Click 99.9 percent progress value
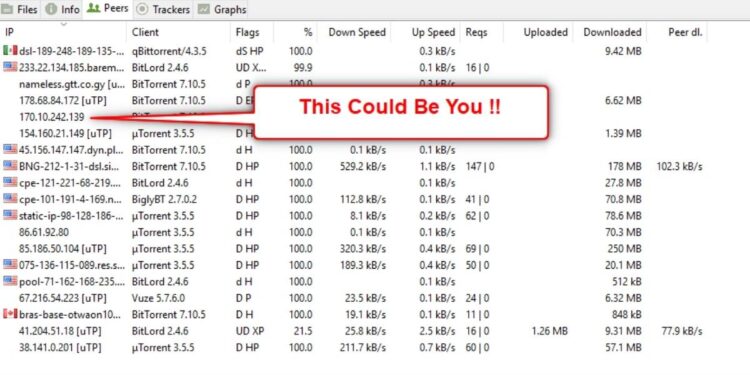750x375 pixels. click(x=304, y=67)
